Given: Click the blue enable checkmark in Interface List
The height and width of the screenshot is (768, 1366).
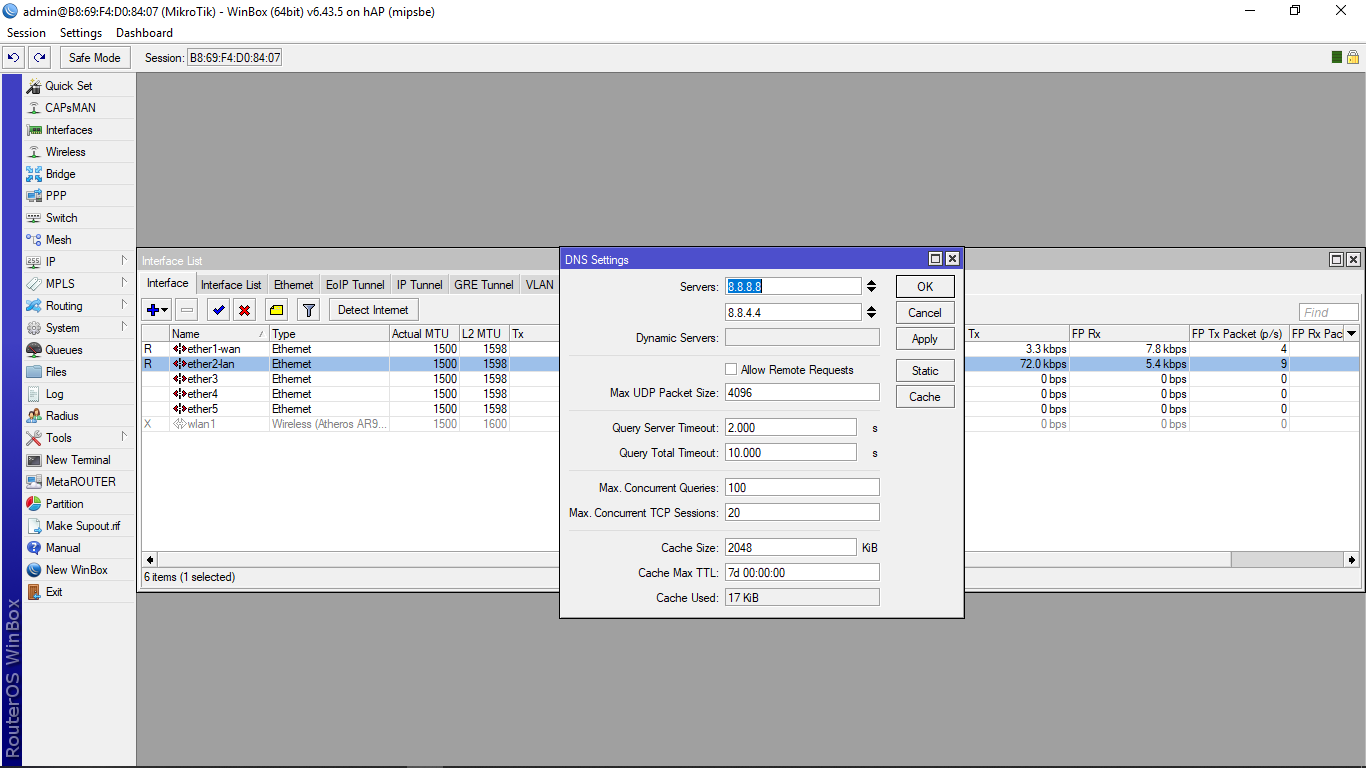Looking at the screenshot, I should (218, 310).
